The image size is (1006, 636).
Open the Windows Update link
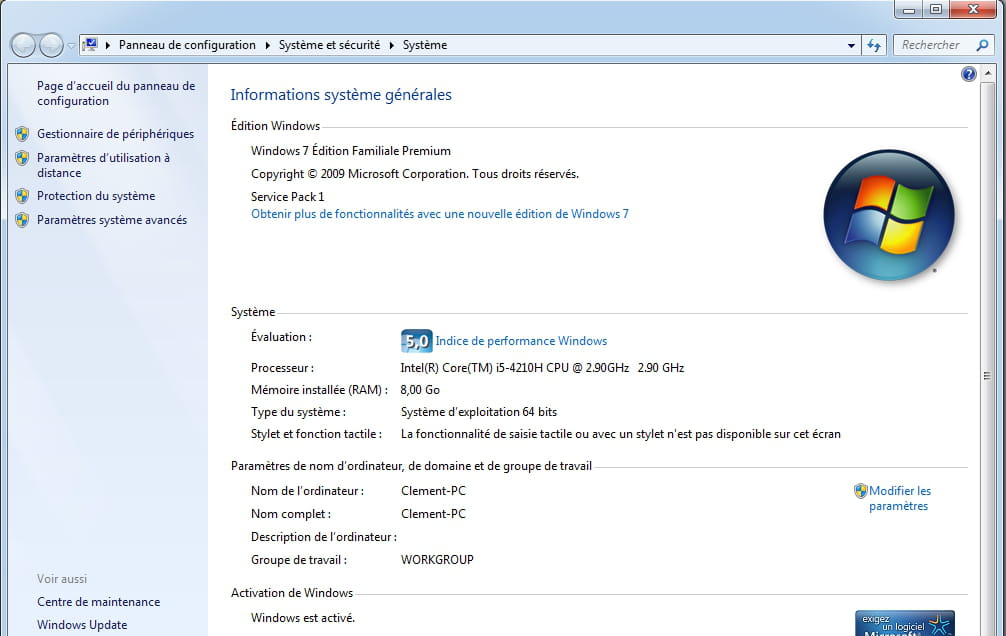coord(82,625)
